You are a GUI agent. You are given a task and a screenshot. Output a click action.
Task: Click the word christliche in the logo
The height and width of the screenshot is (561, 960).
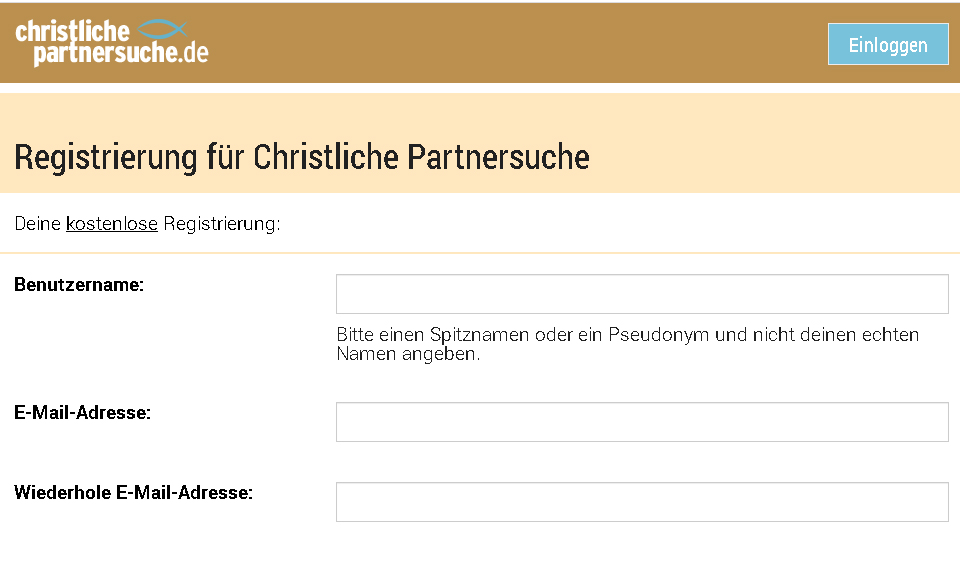(x=72, y=31)
